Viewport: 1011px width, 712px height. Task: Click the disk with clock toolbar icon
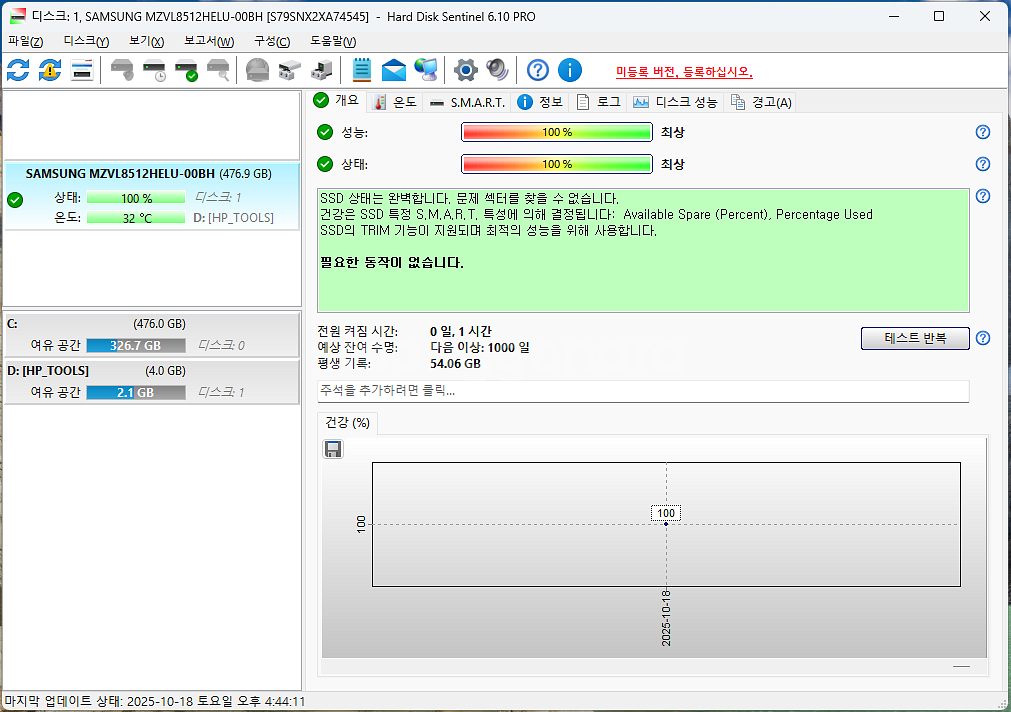click(x=155, y=70)
